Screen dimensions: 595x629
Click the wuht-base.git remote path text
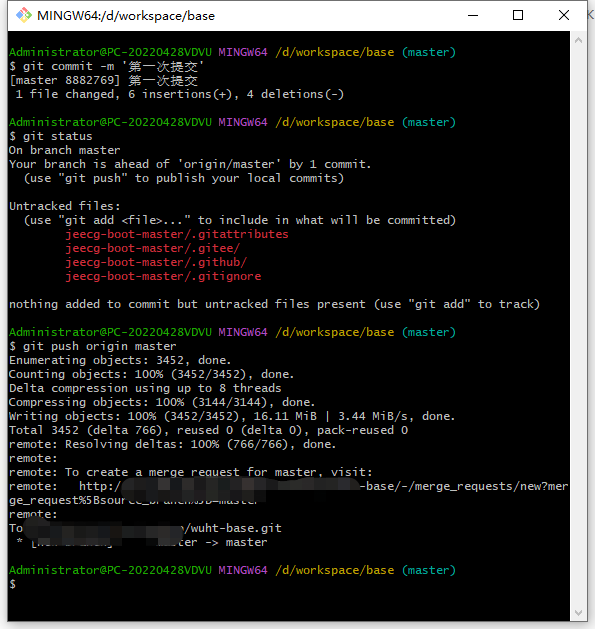[233, 528]
